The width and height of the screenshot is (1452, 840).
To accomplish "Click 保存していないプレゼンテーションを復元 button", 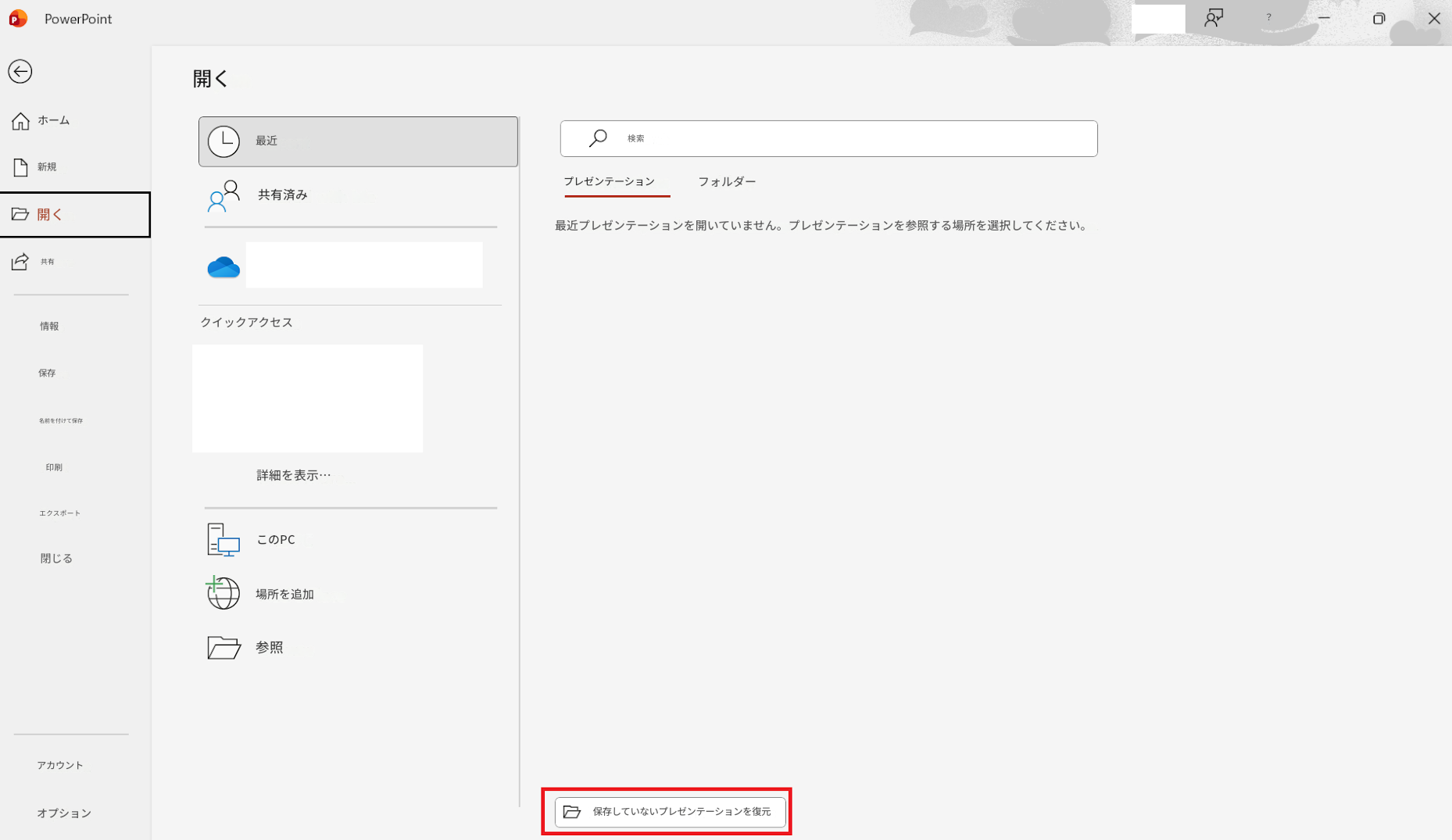I will [671, 812].
